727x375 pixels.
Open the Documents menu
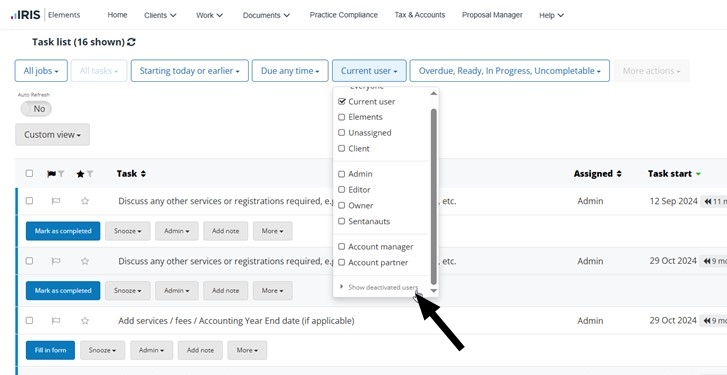[x=267, y=15]
